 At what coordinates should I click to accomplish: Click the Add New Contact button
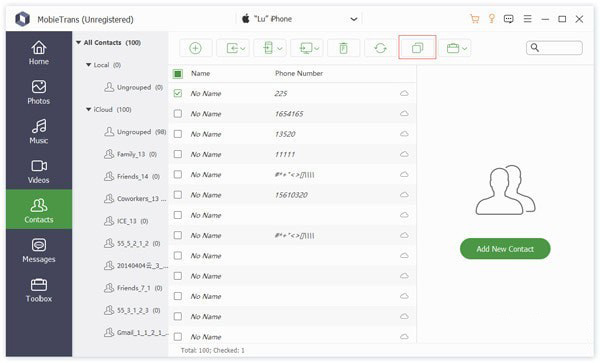[505, 249]
